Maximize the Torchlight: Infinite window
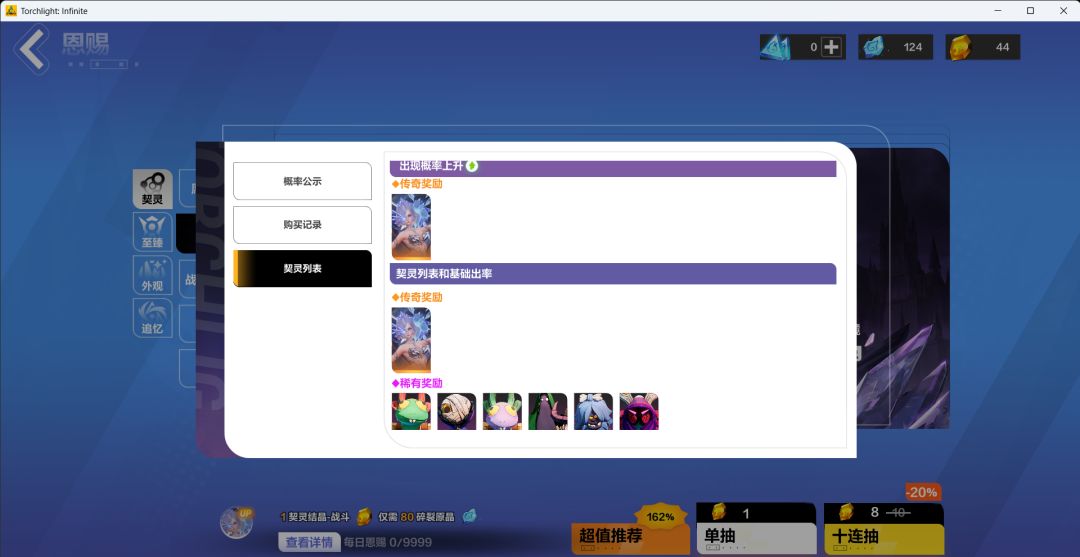The height and width of the screenshot is (557, 1080). point(1030,10)
